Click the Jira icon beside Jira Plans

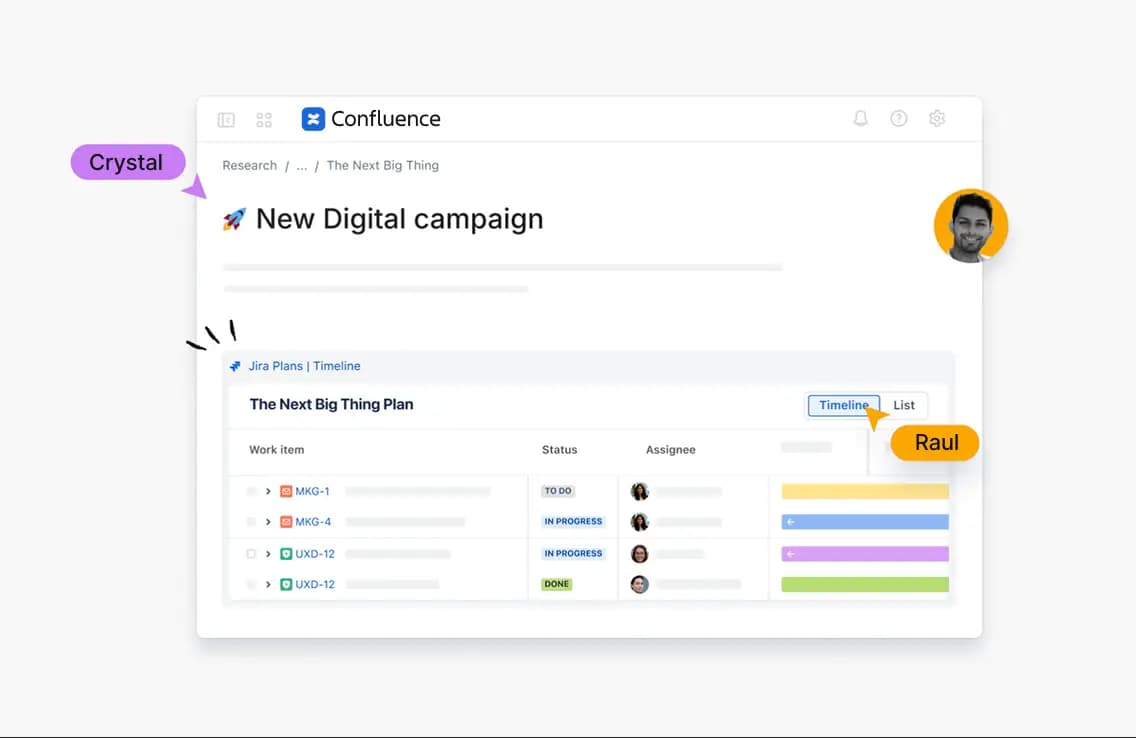(235, 366)
